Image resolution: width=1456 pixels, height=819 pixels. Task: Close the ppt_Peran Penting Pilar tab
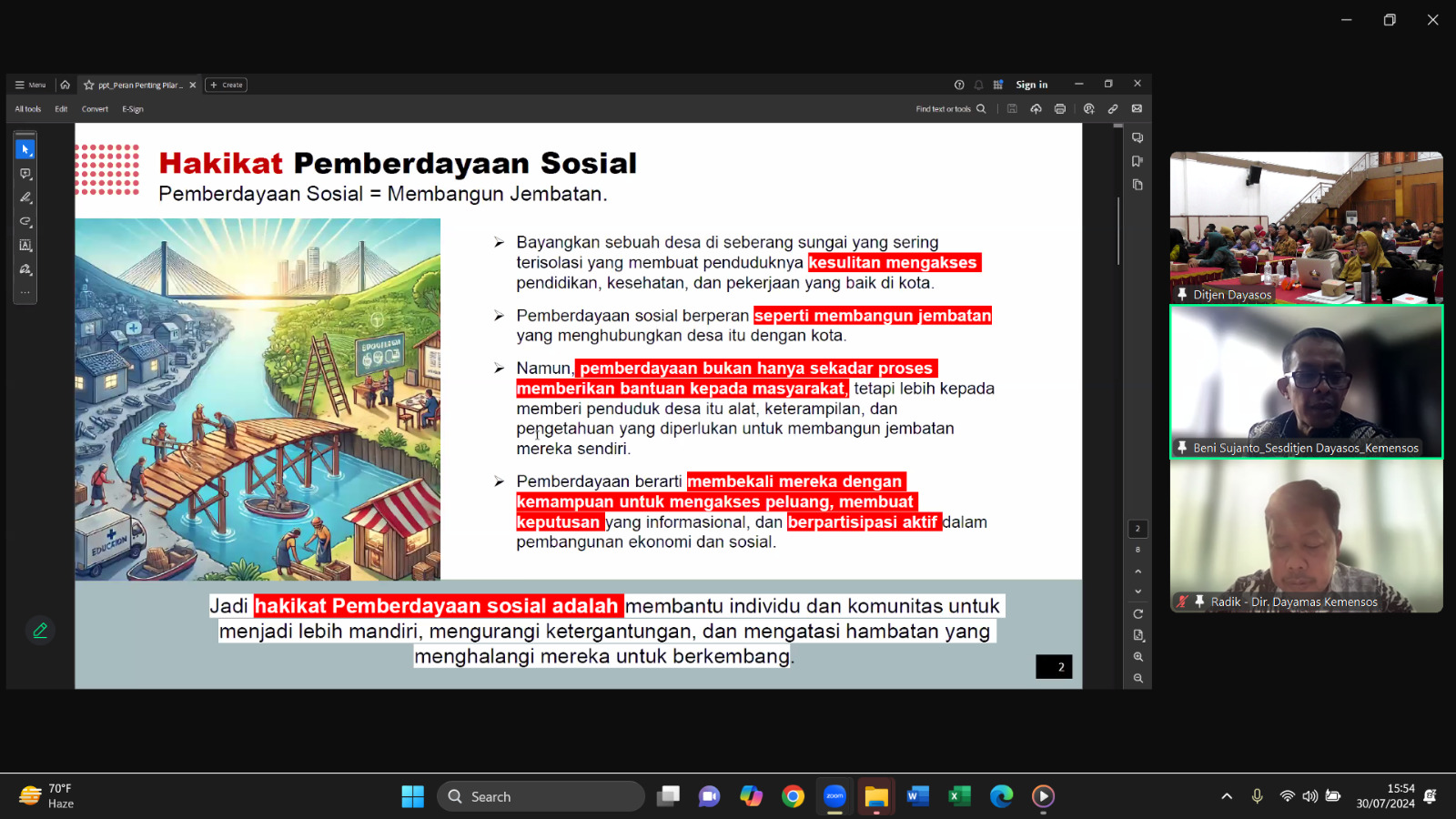click(x=193, y=85)
